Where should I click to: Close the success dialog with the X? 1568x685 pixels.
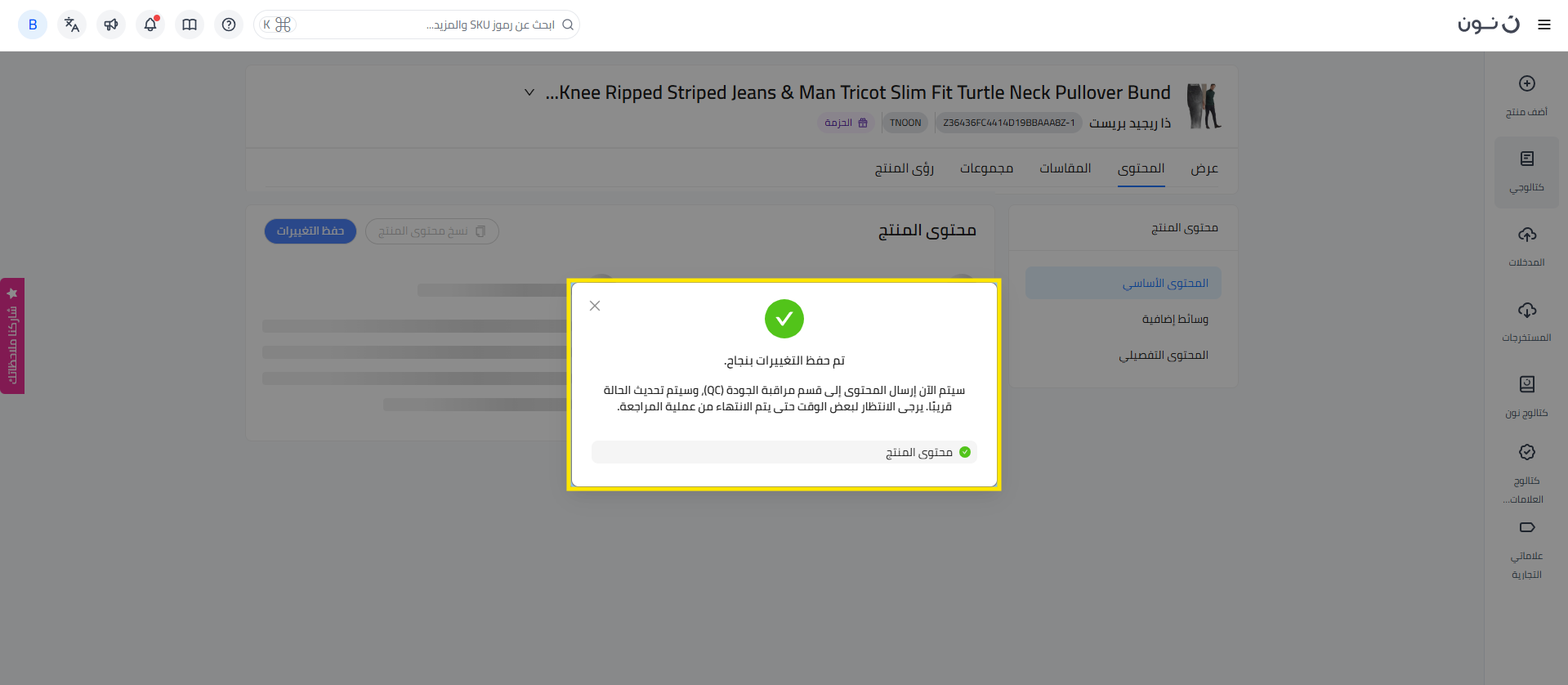click(595, 306)
